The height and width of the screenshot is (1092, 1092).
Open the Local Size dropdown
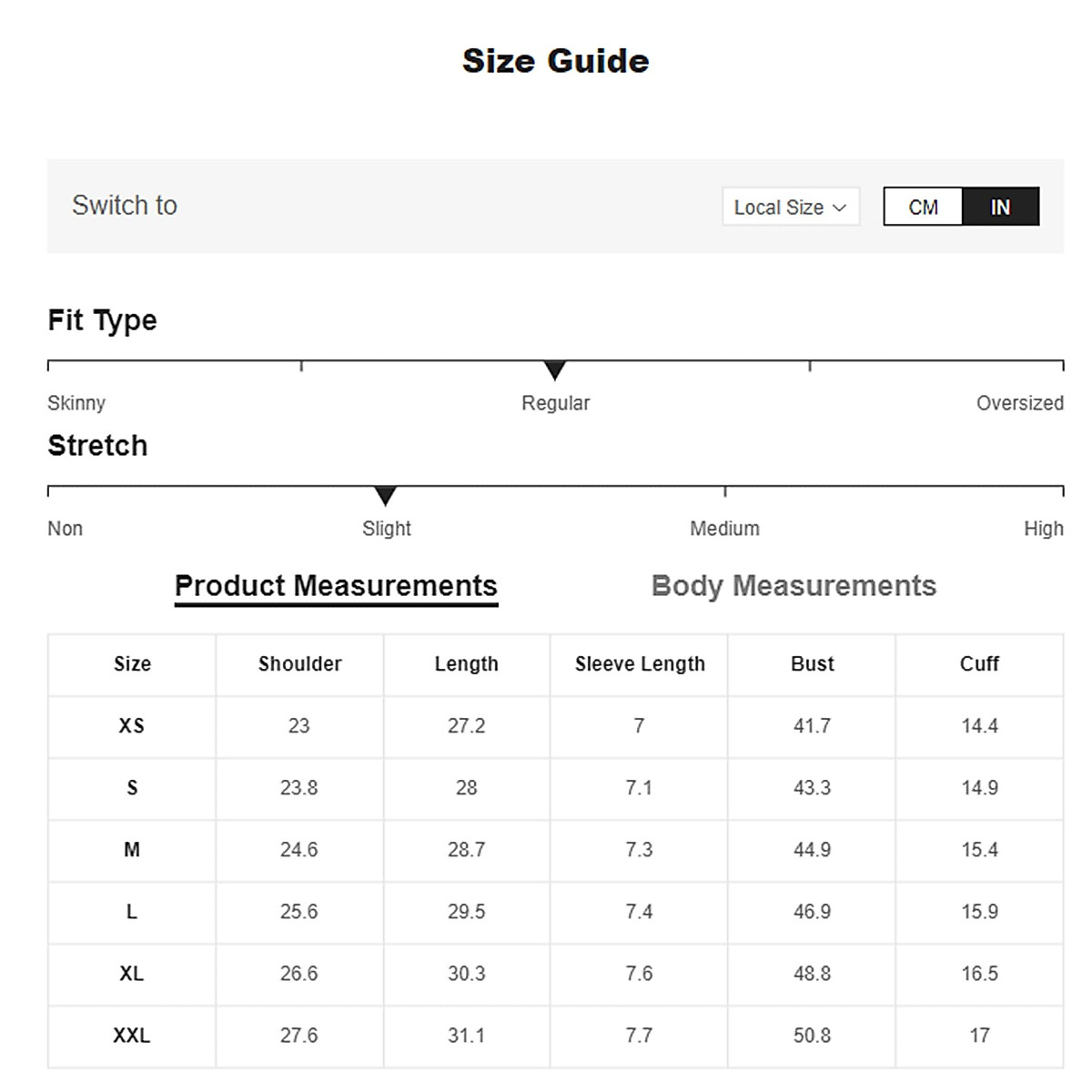[790, 207]
